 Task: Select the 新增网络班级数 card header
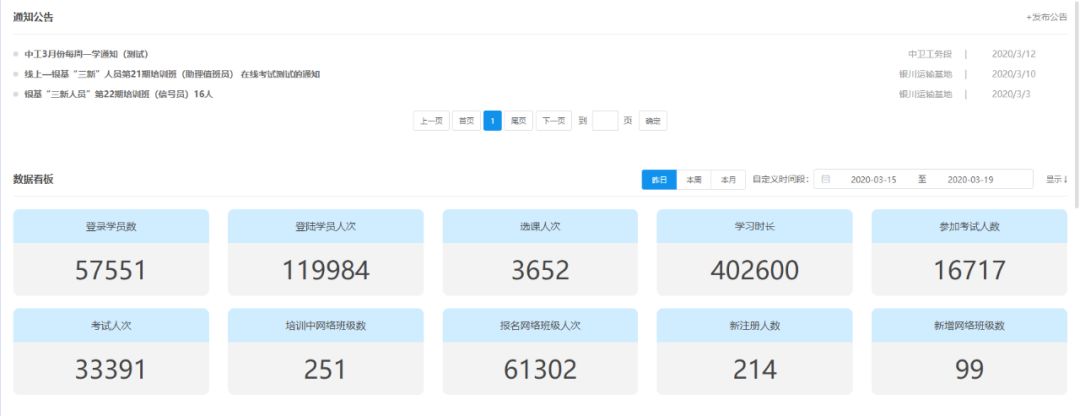[x=969, y=325]
